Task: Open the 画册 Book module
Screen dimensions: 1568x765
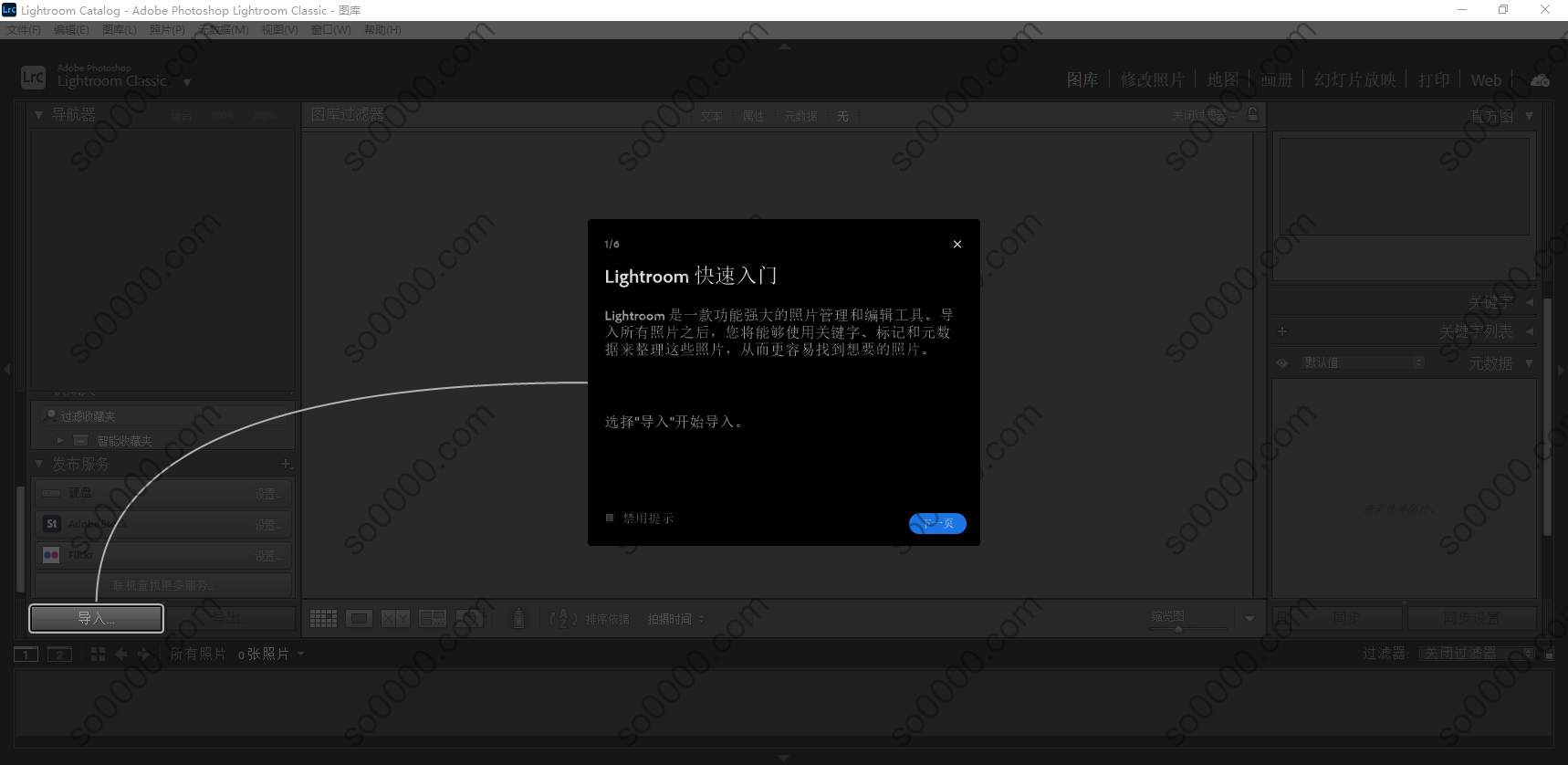Action: tap(1277, 79)
